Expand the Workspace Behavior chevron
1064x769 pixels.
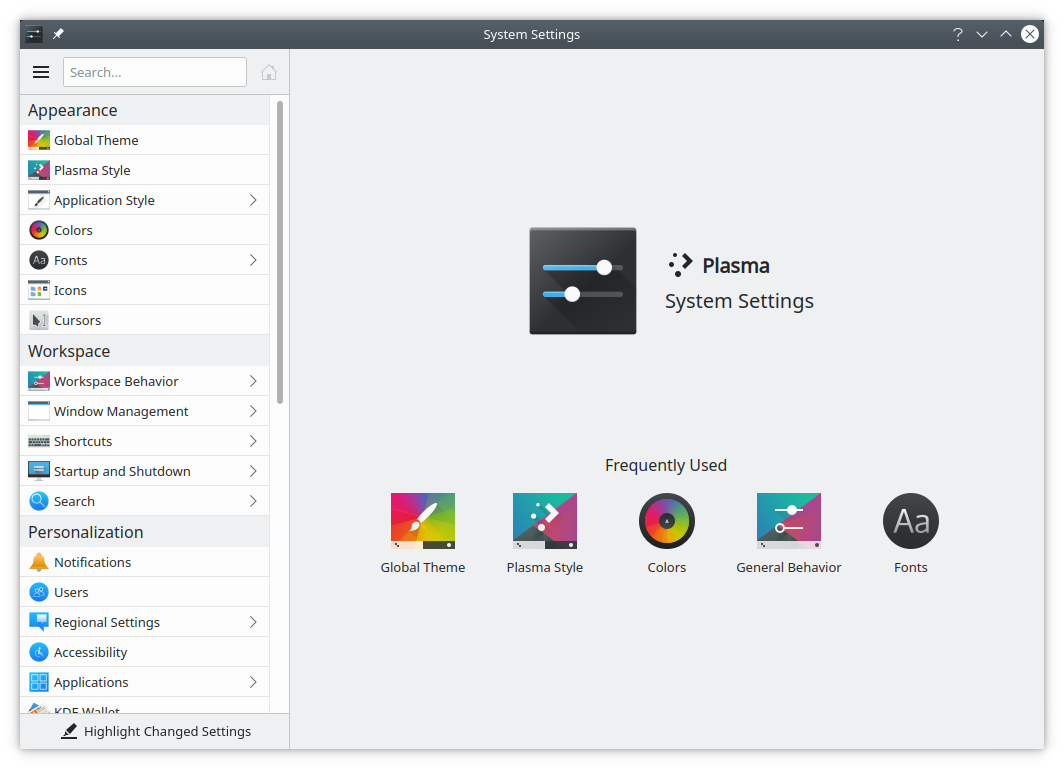pos(253,381)
